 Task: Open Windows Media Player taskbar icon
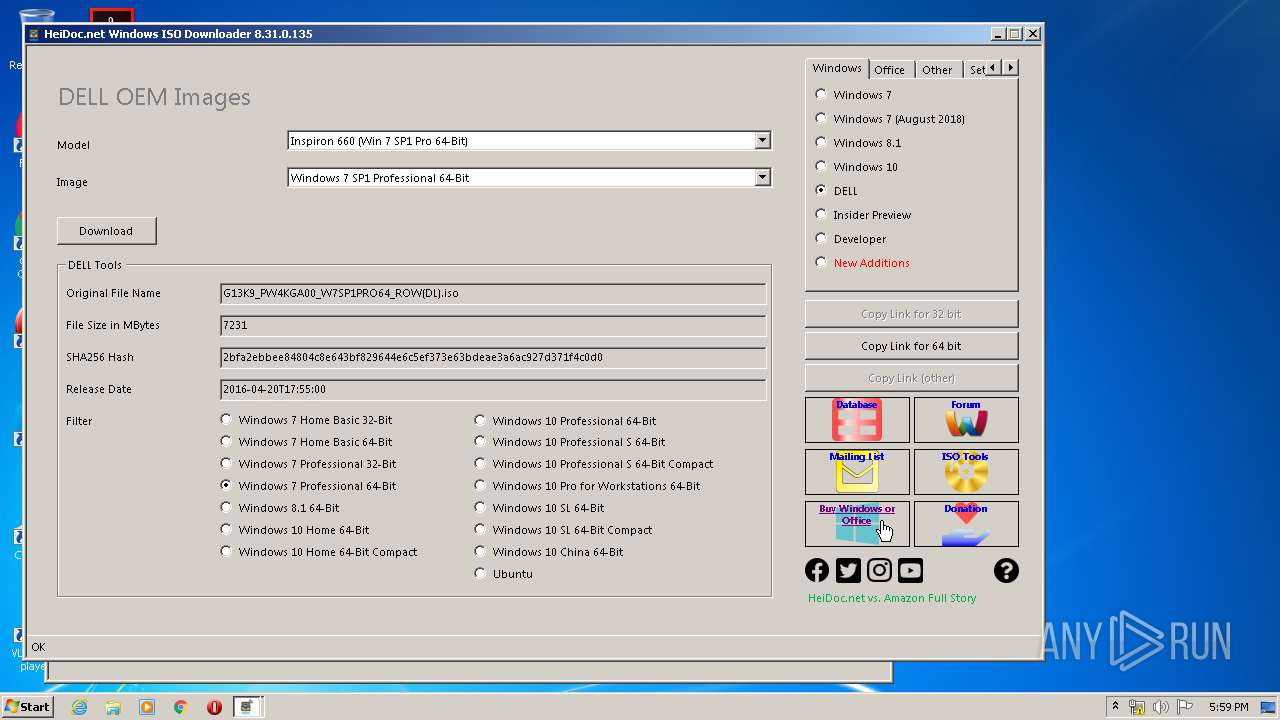147,707
